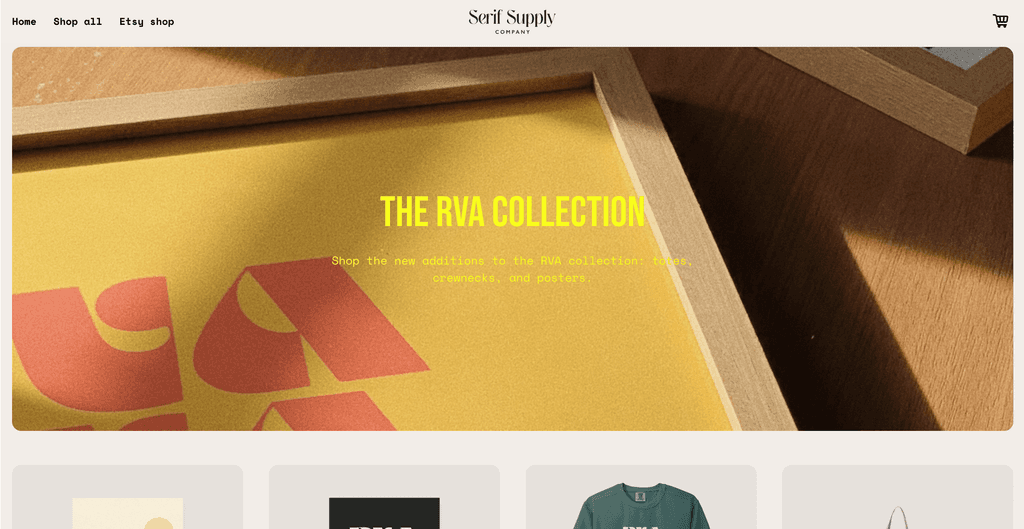Open the cream sun poster product
The width and height of the screenshot is (1024, 529).
tap(127, 497)
